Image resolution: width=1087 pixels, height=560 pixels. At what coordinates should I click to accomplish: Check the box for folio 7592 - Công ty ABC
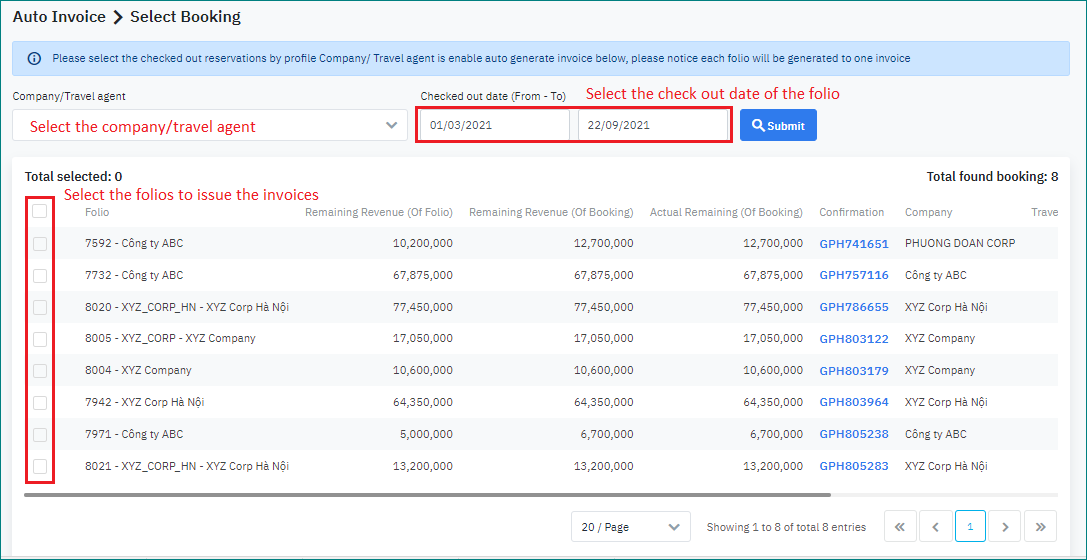coord(39,243)
